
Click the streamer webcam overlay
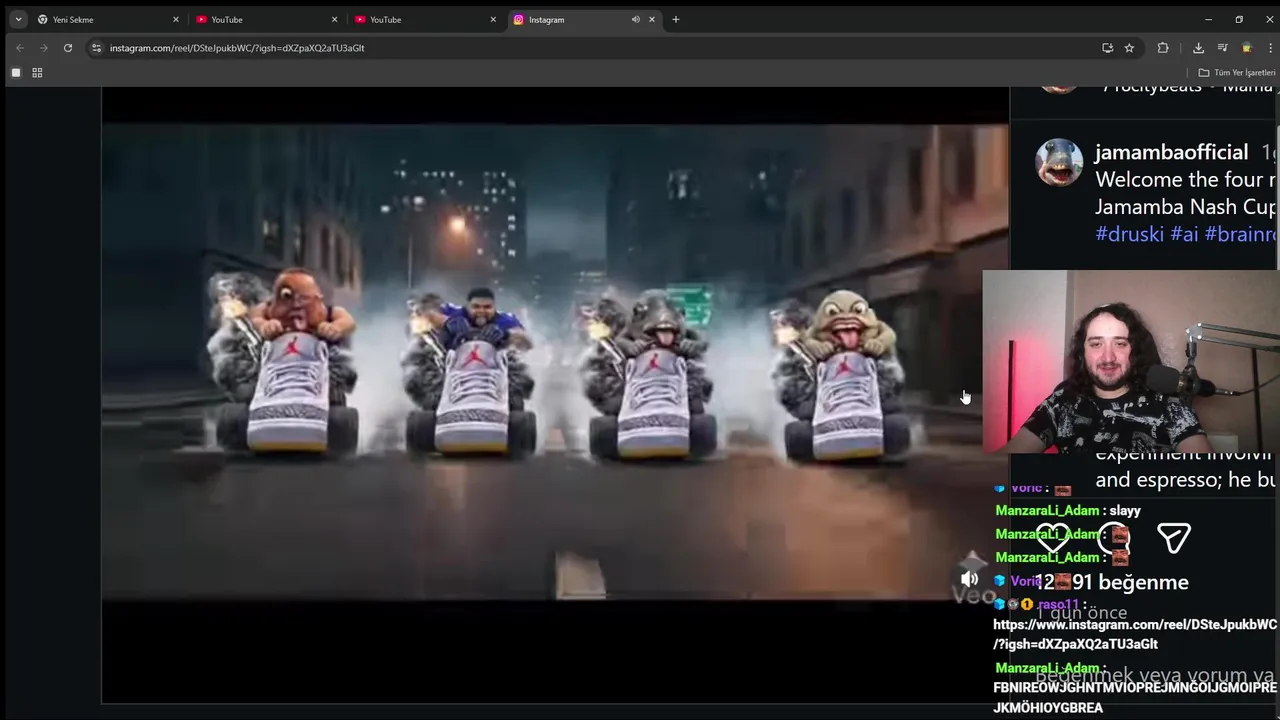click(x=1131, y=362)
